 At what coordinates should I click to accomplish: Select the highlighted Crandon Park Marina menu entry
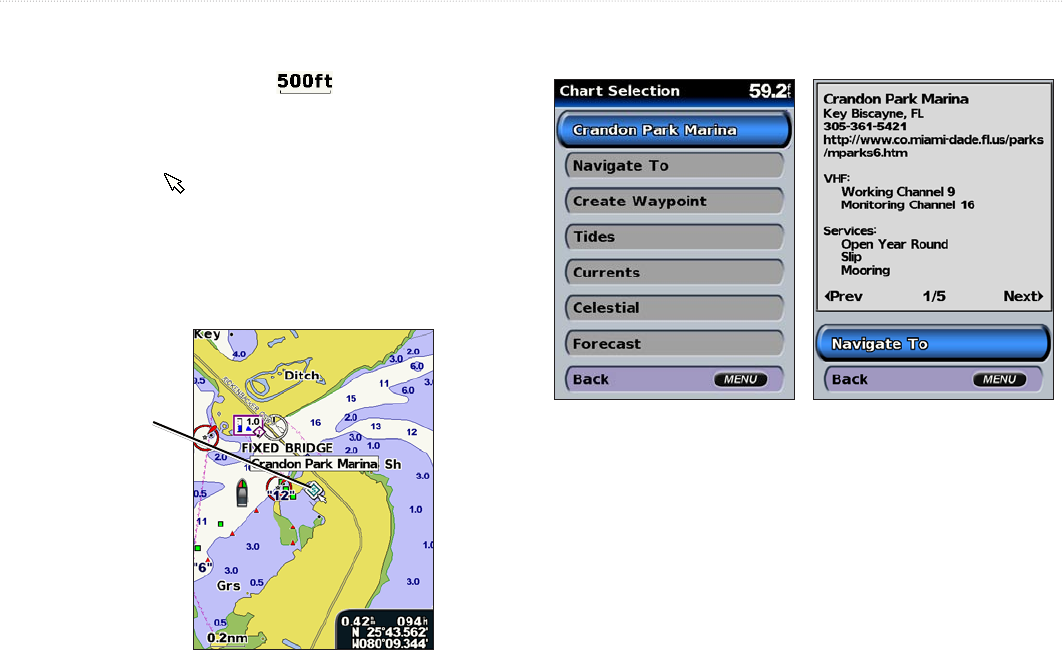tap(674, 129)
